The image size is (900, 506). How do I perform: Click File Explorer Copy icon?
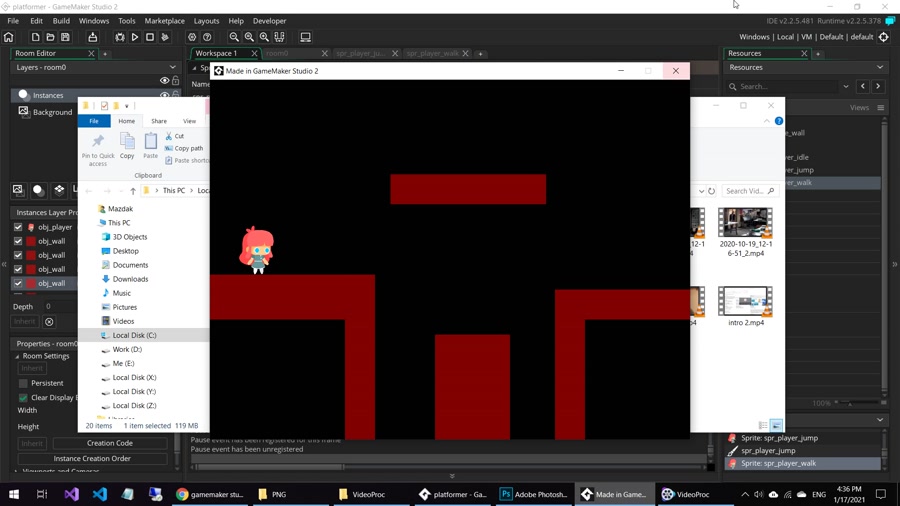pyautogui.click(x=127, y=145)
